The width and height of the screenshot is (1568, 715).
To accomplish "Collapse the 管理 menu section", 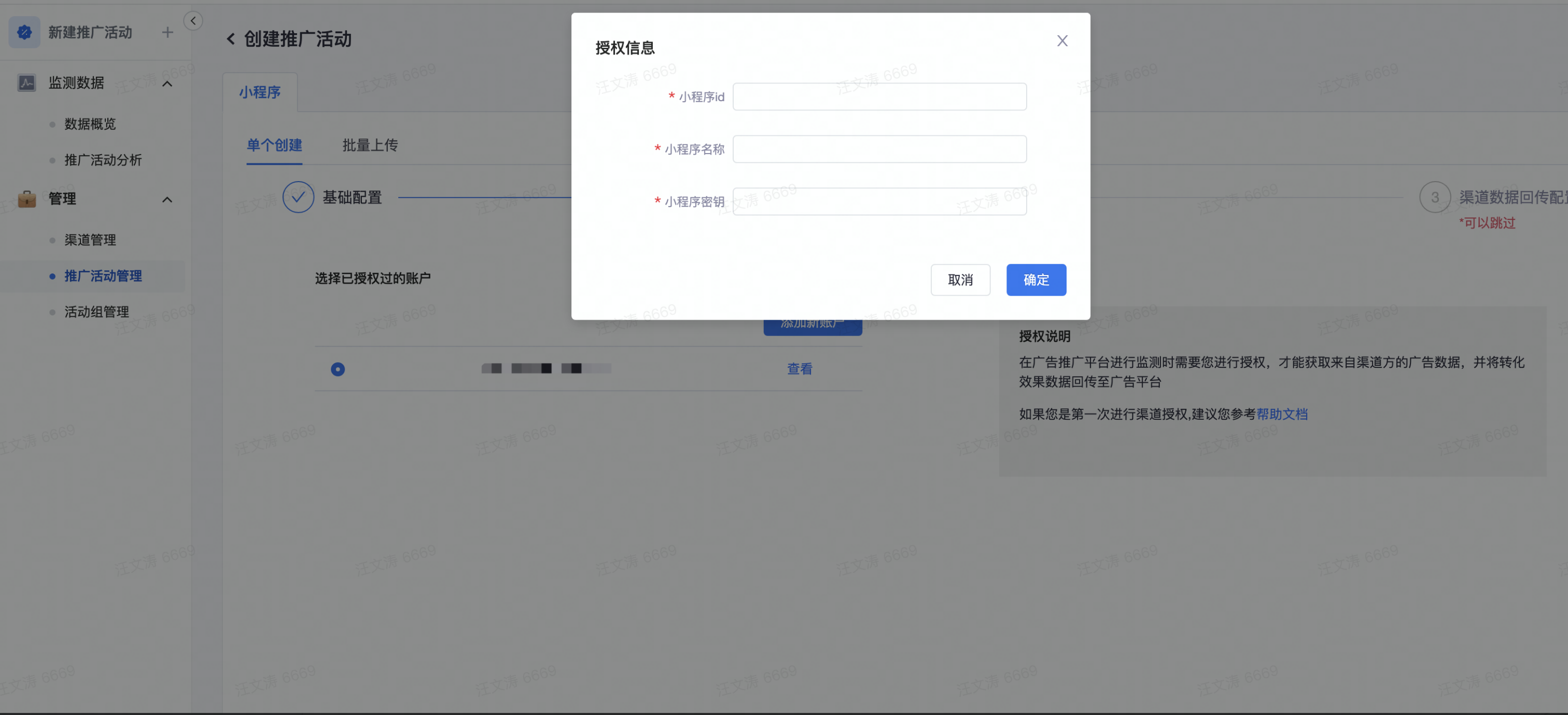I will (167, 199).
